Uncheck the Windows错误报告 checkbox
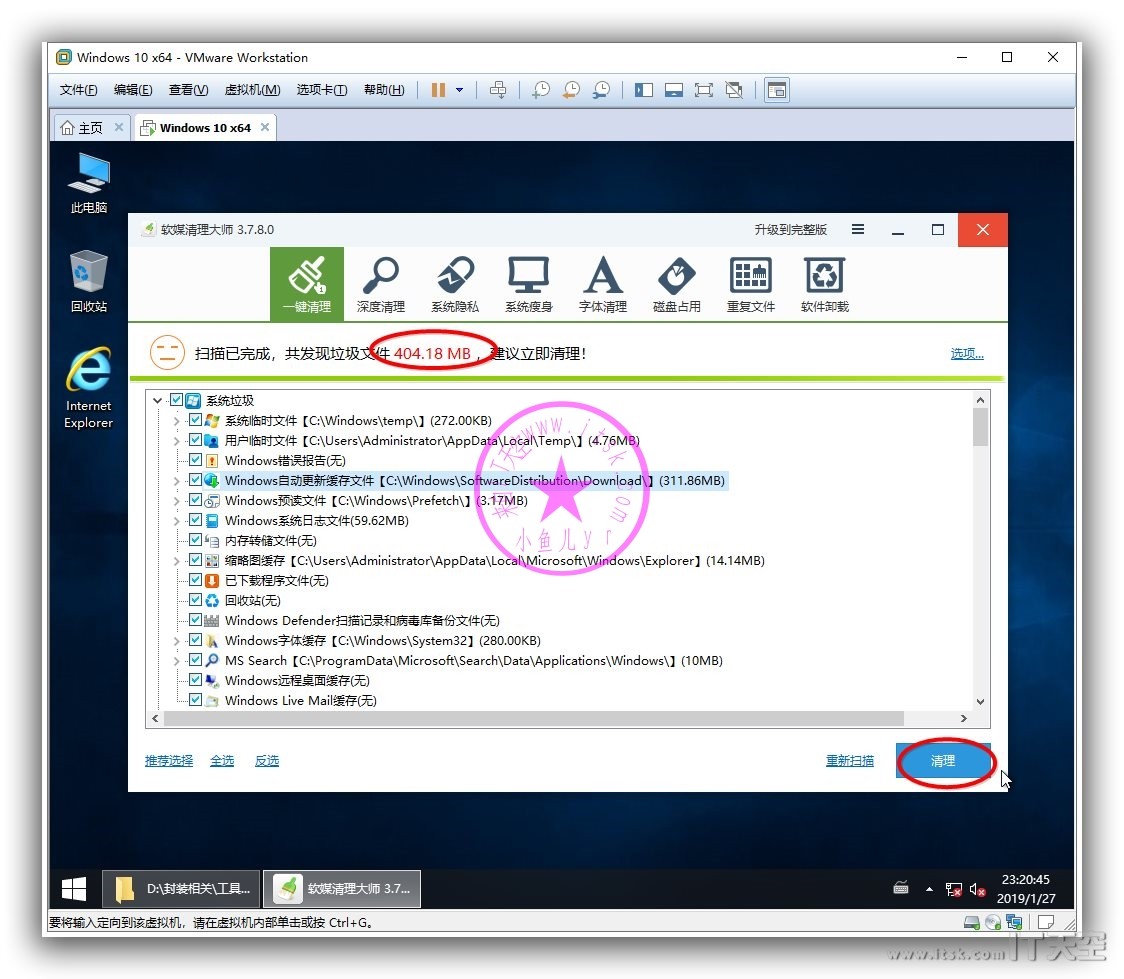Viewport: 1124px width, 979px height. tap(195, 460)
